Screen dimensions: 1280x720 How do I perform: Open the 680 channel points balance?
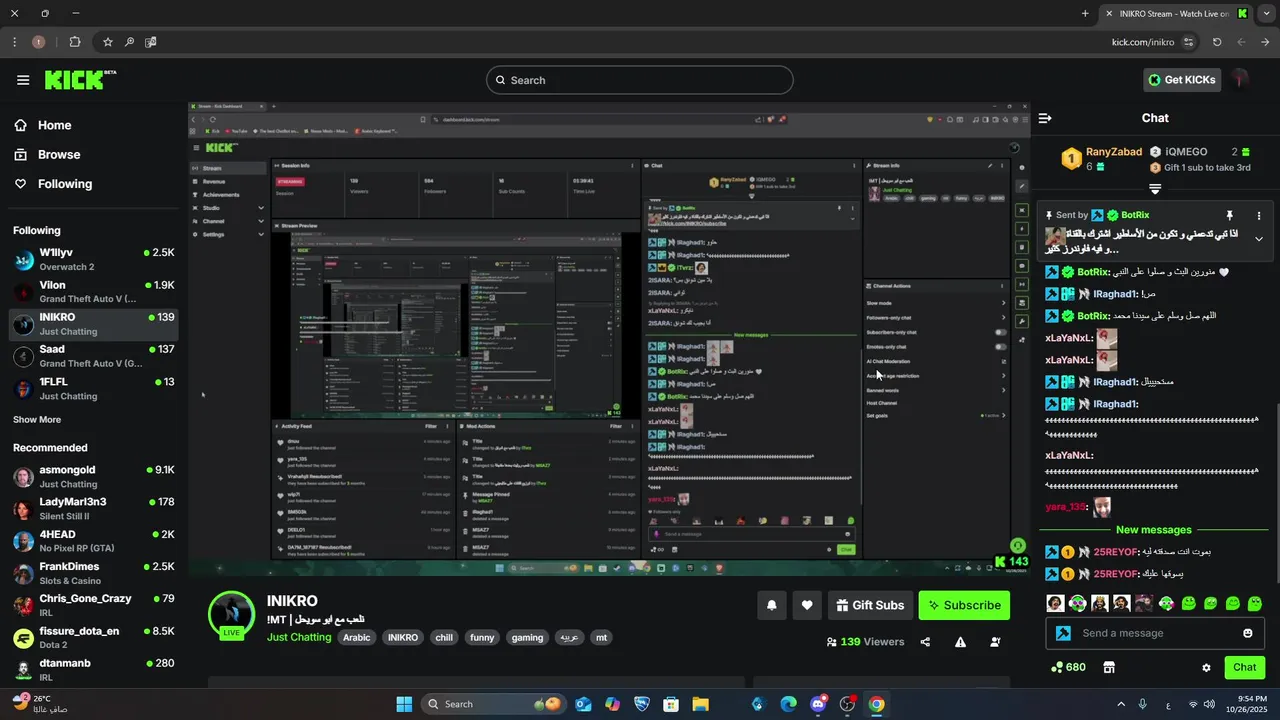tap(1068, 667)
